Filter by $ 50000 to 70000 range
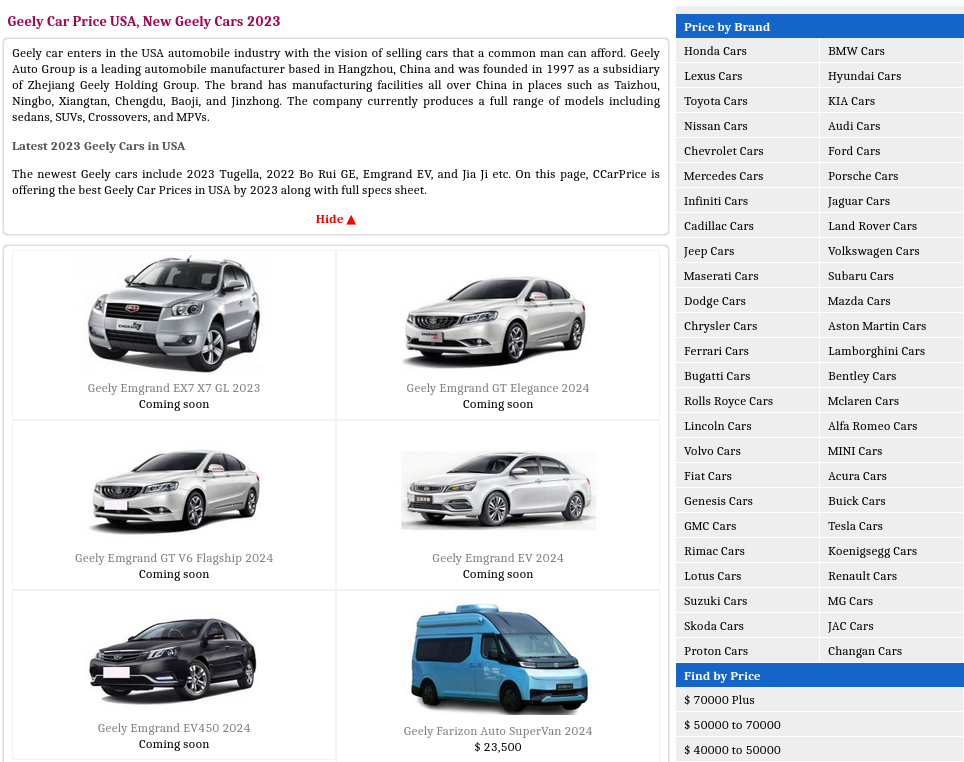 [732, 725]
